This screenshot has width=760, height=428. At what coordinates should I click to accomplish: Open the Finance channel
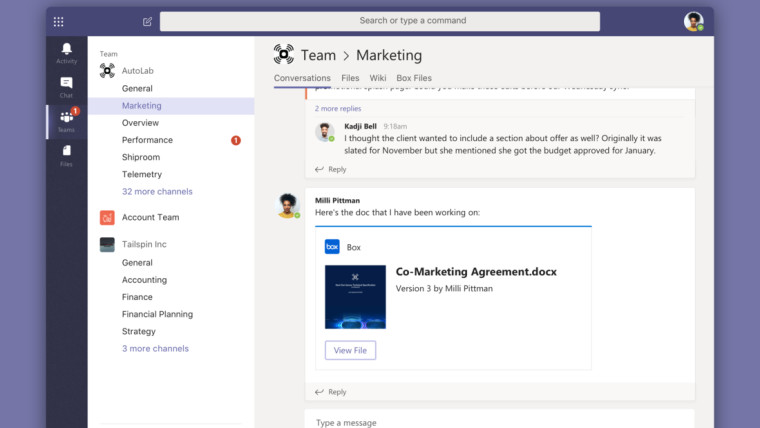(x=137, y=297)
